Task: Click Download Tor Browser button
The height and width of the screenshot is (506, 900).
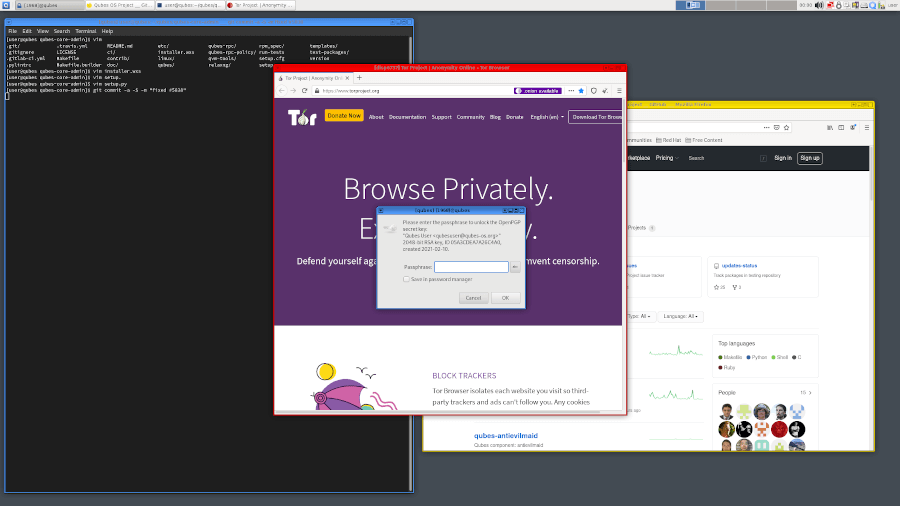Action: [596, 117]
